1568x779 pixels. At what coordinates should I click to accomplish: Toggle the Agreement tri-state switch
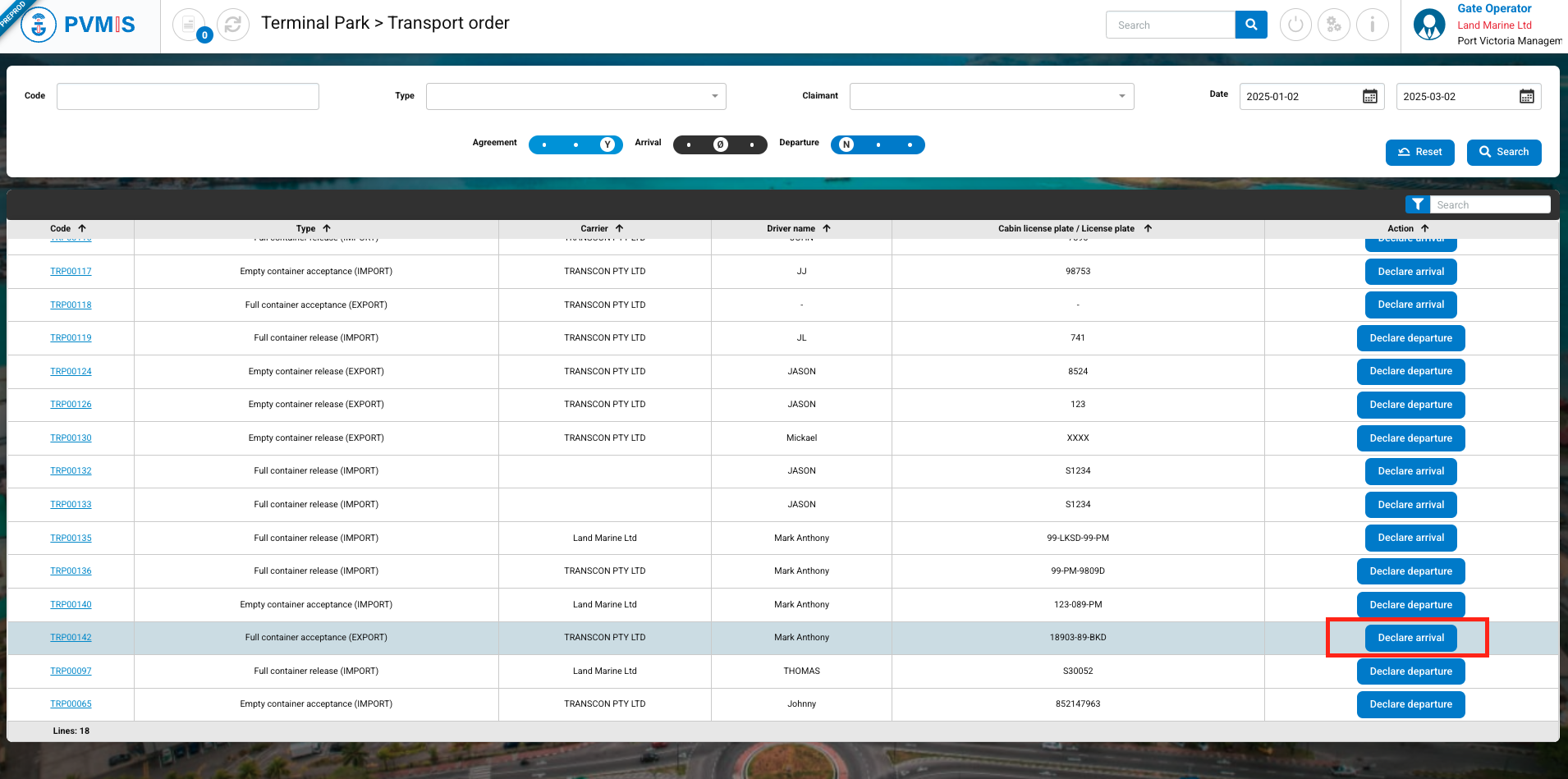pyautogui.click(x=575, y=144)
